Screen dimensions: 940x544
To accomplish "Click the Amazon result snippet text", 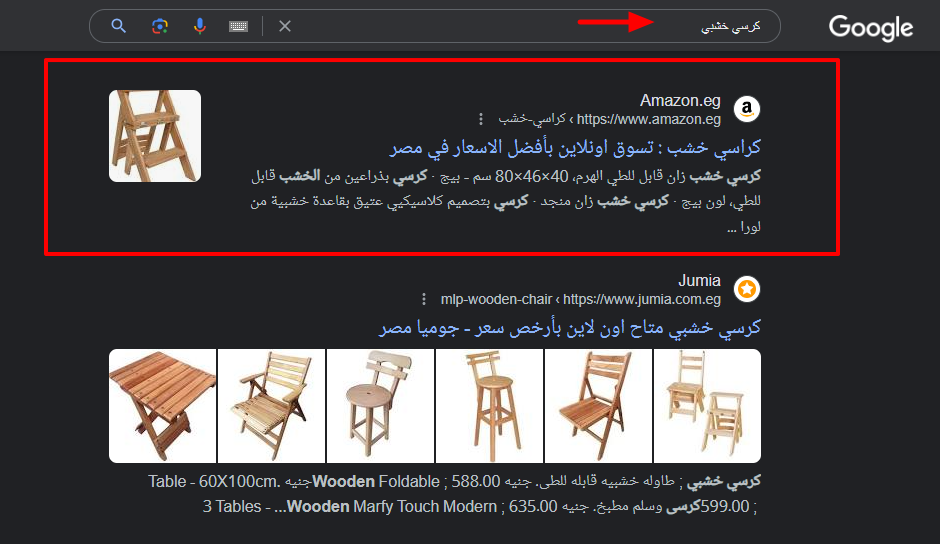I will (505, 201).
